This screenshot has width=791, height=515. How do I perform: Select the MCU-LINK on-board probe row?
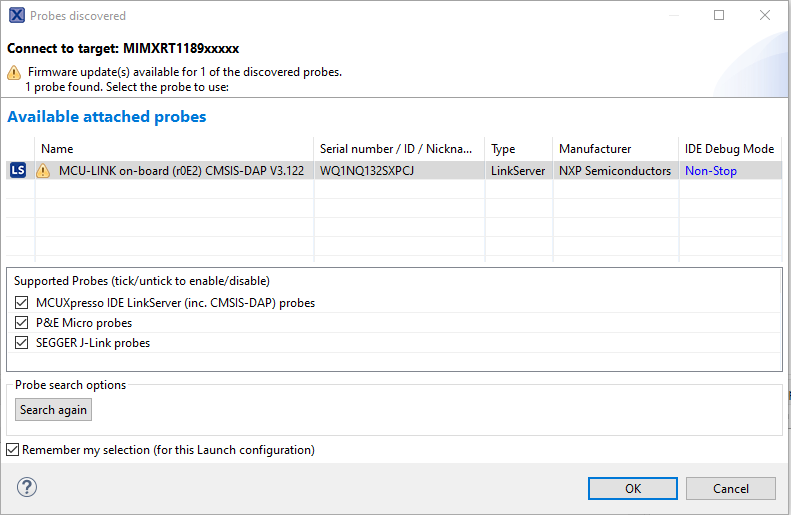[181, 171]
